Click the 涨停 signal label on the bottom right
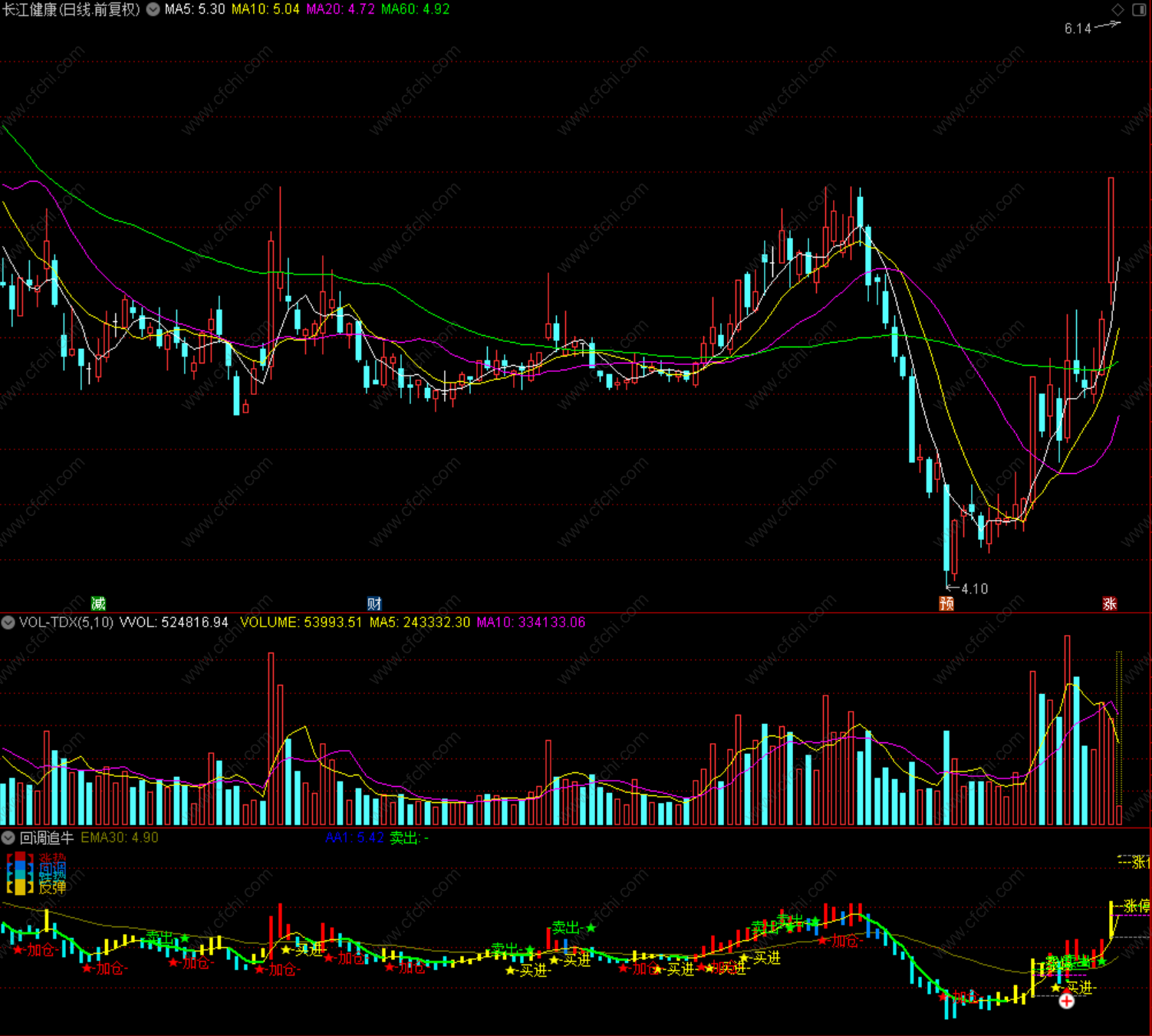 (x=1136, y=906)
